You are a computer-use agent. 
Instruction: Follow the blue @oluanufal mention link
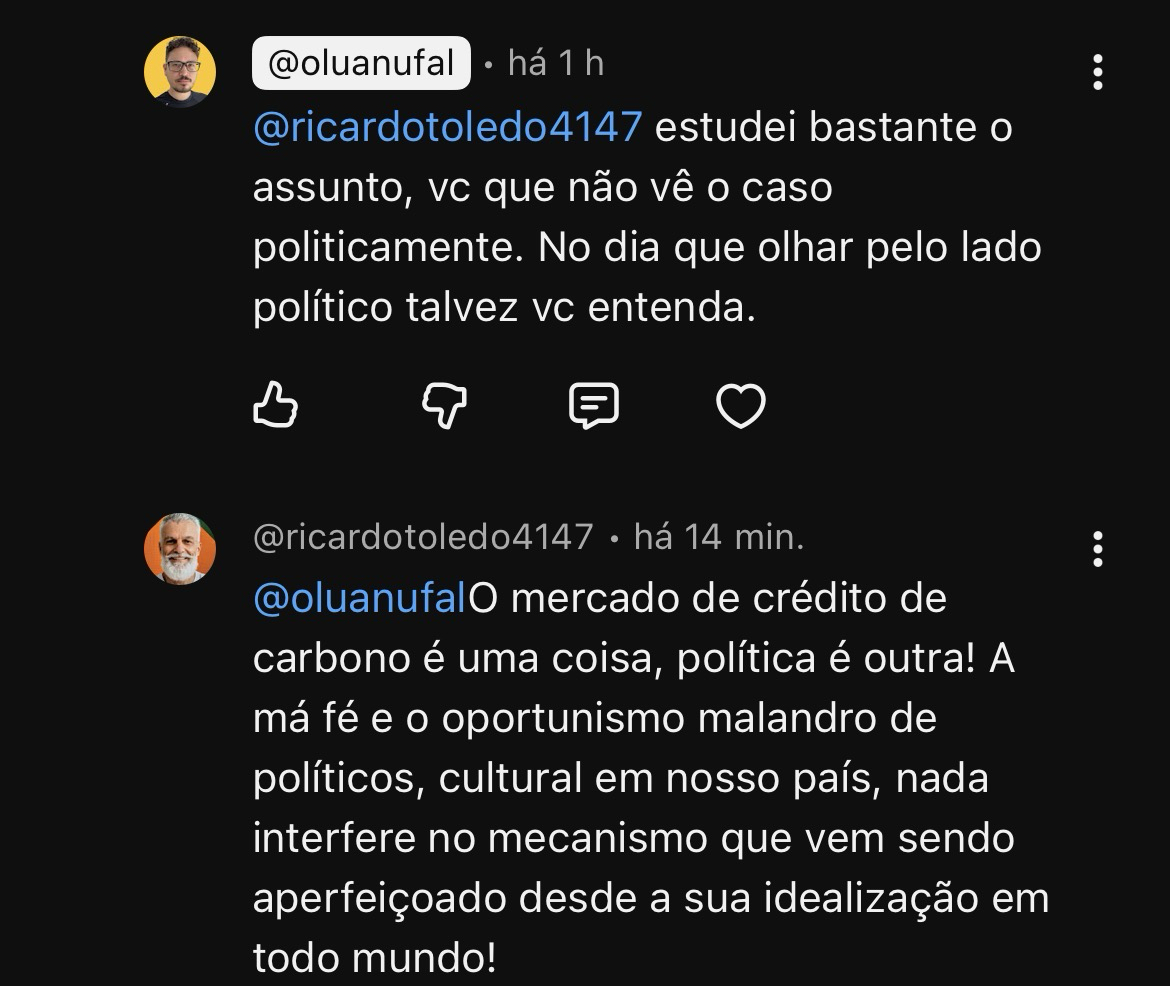click(360, 598)
